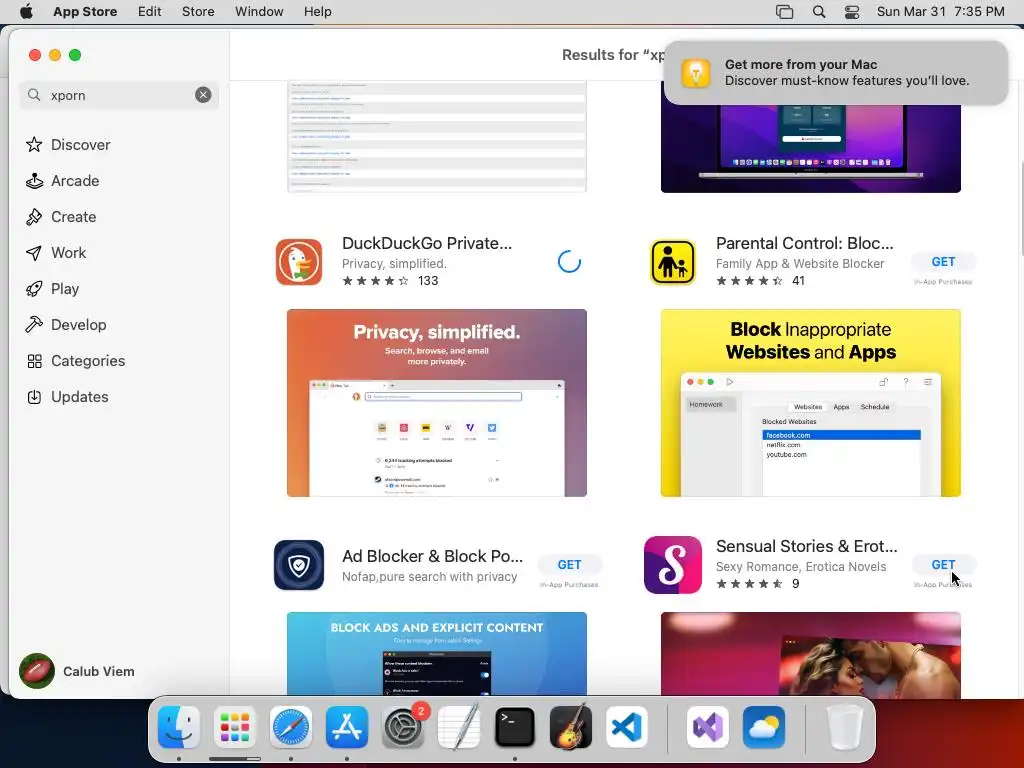
Task: Clear the search field with the X
Action: coord(203,95)
